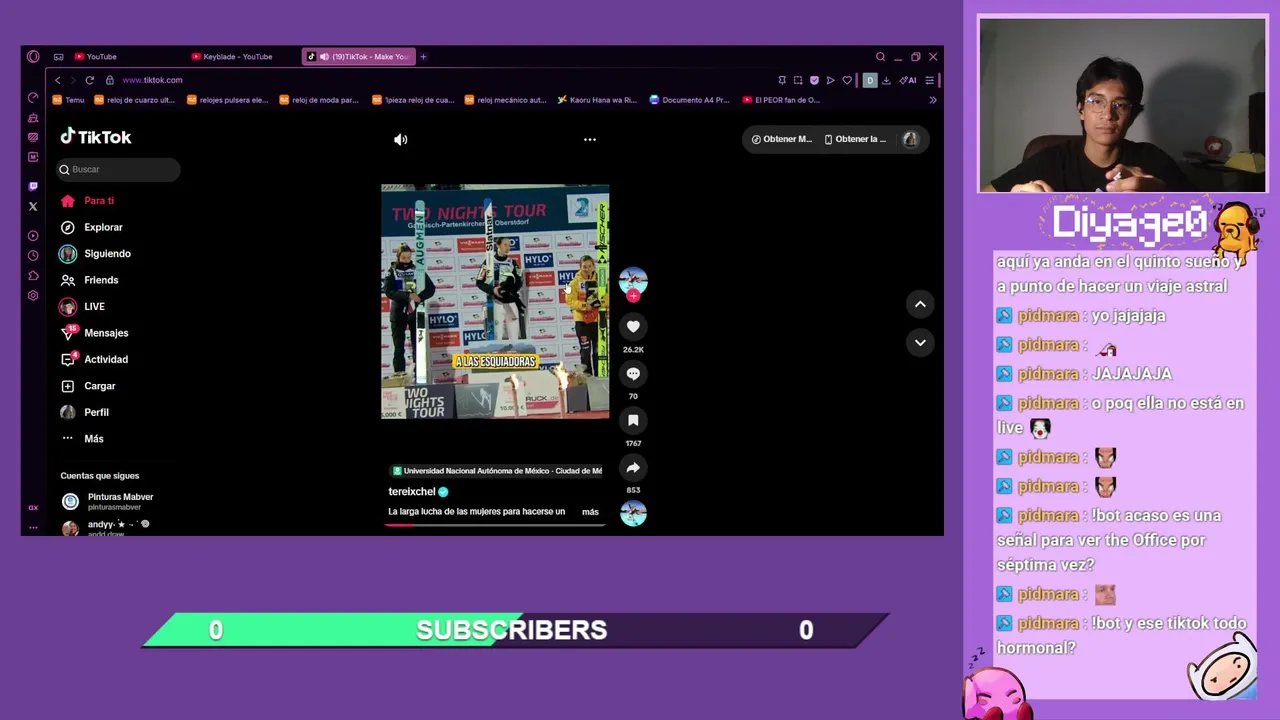1280x720 pixels.
Task: Open profile avatar in TikTok header
Action: [910, 139]
